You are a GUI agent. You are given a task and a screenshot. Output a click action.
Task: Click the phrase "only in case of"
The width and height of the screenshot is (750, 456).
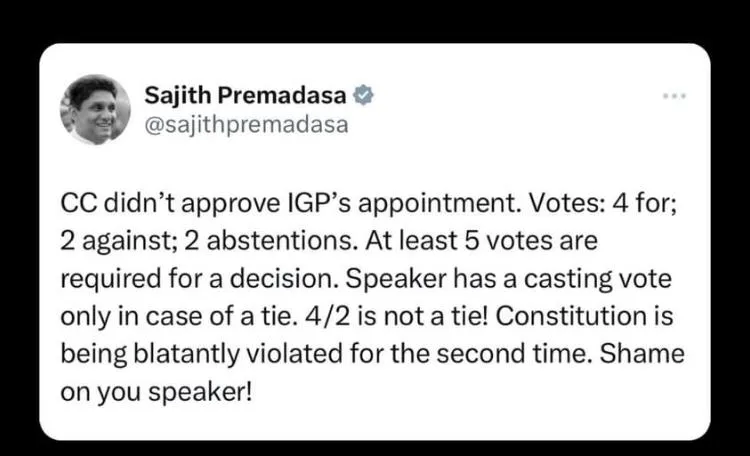point(154,316)
